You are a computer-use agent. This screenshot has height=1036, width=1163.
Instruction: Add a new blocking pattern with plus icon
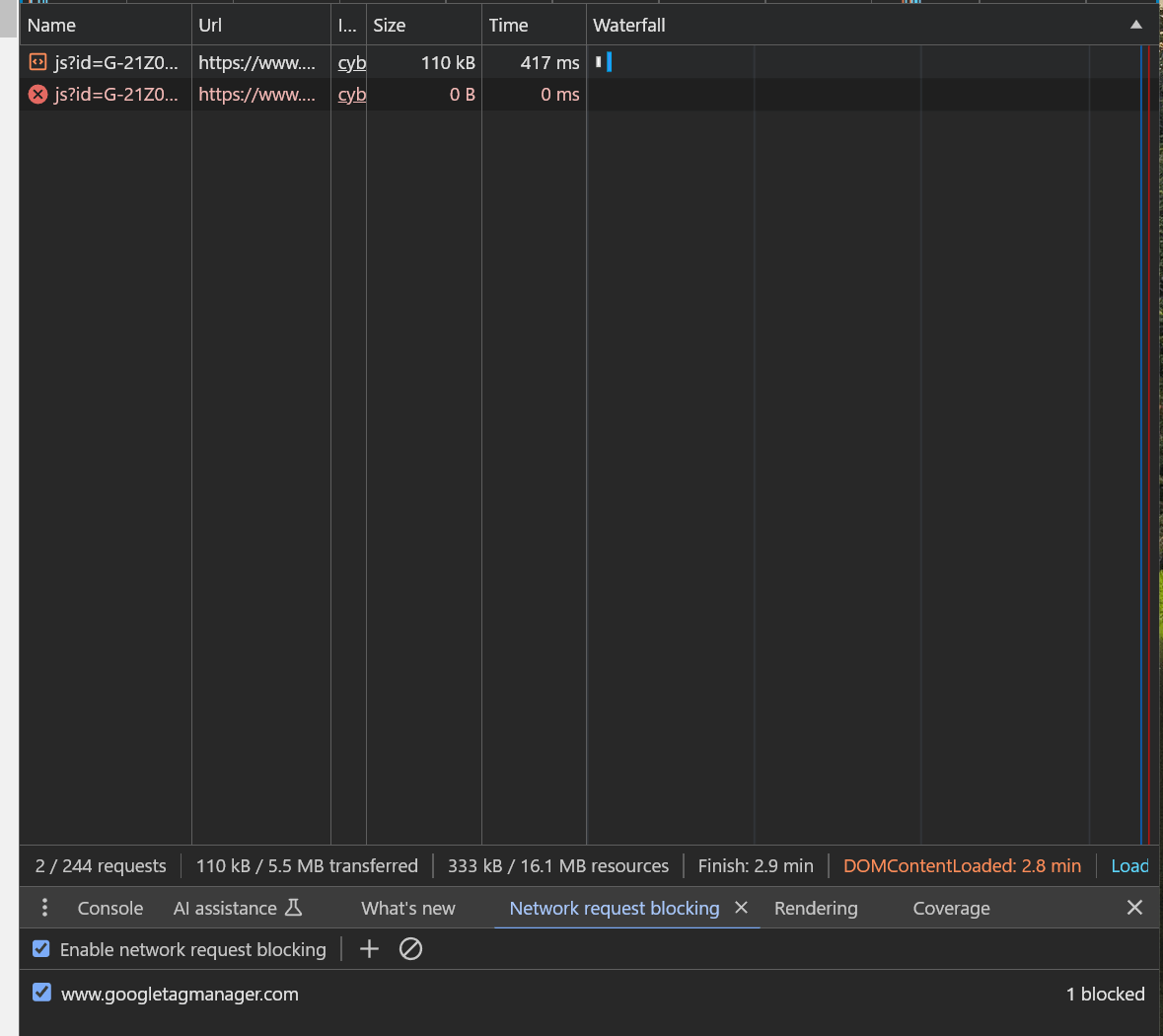coord(369,949)
